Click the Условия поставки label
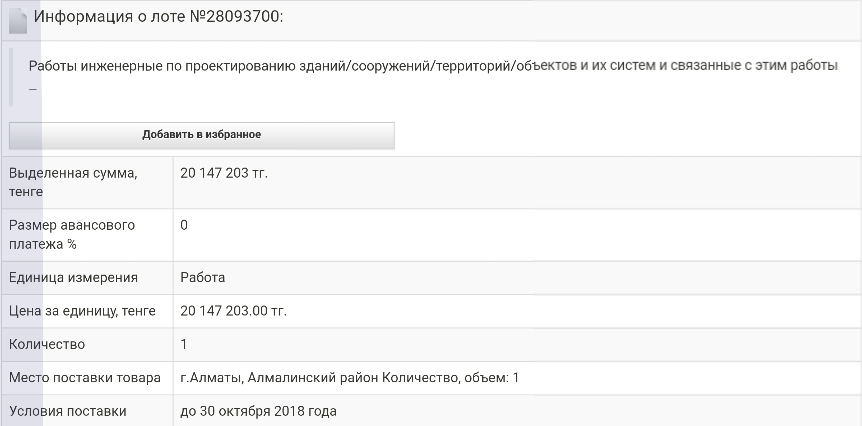862x426 pixels. [68, 411]
